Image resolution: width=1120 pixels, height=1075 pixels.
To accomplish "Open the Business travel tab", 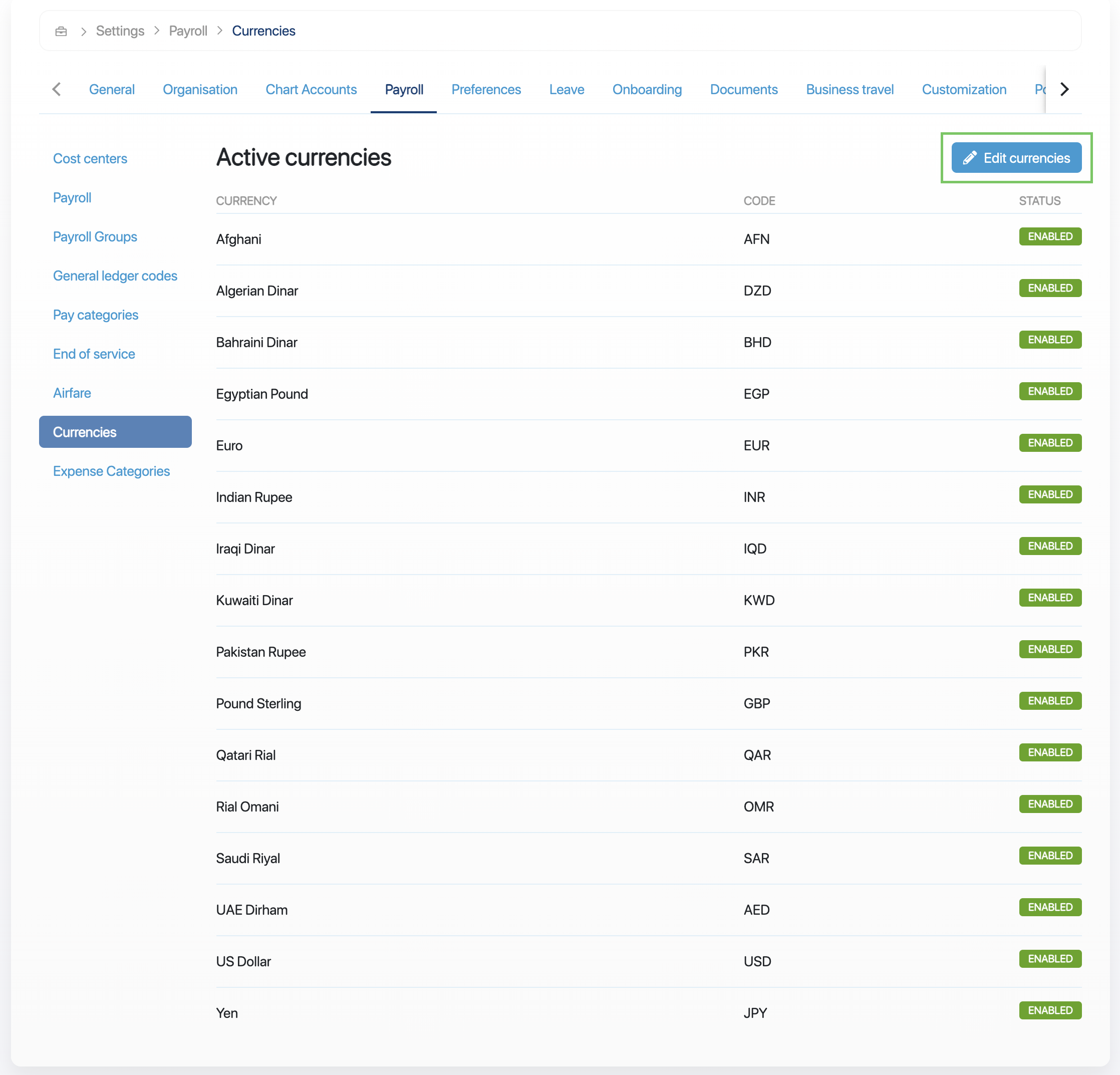I will (x=849, y=90).
